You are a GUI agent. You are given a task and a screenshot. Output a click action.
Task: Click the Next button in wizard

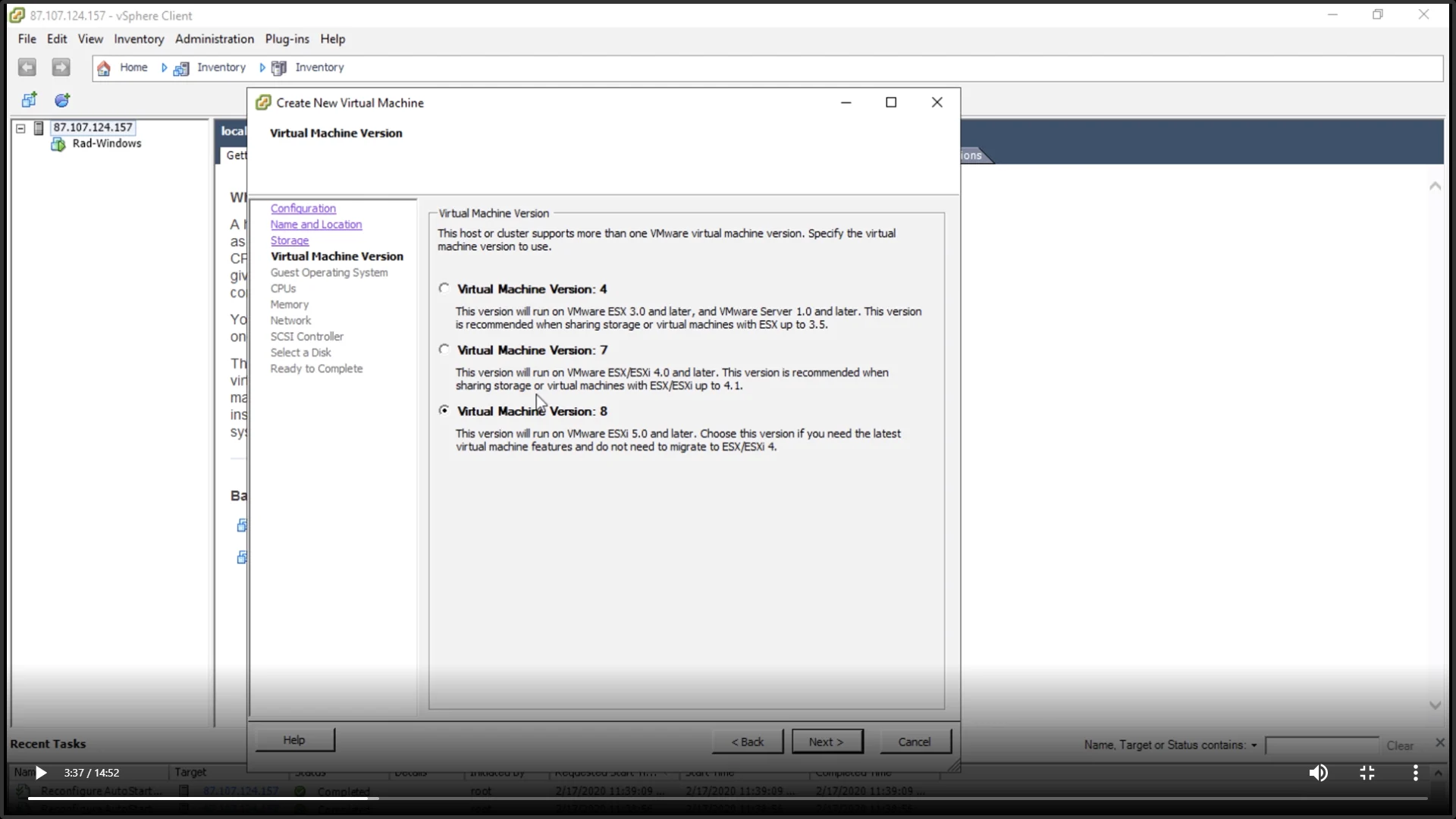pyautogui.click(x=827, y=742)
